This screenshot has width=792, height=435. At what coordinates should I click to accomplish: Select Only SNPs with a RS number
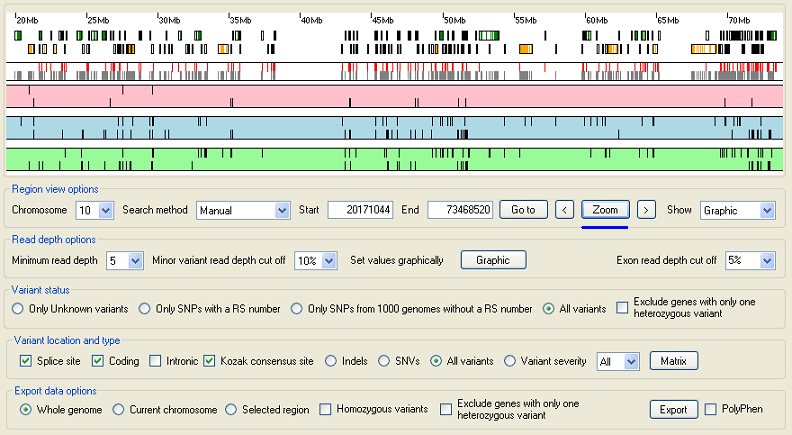click(x=144, y=309)
